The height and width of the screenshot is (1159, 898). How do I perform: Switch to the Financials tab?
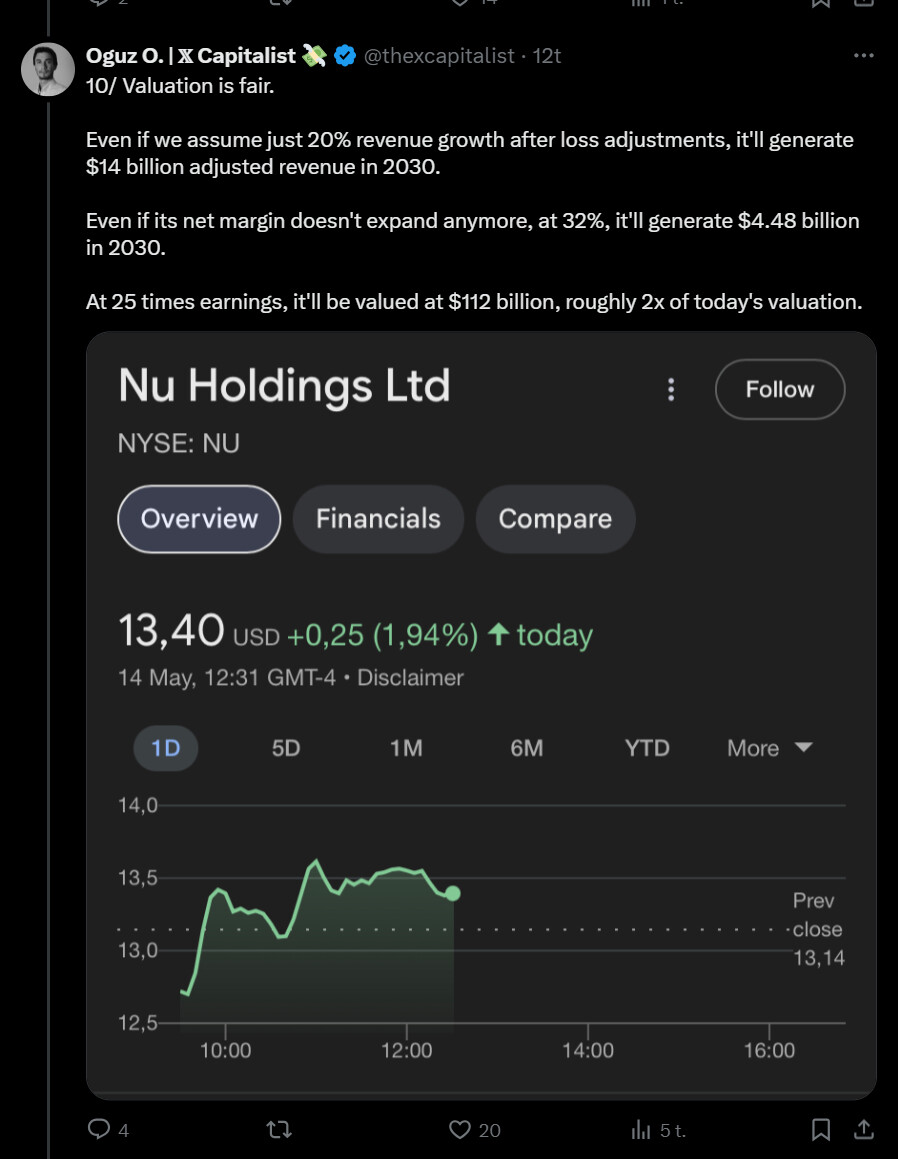(378, 518)
